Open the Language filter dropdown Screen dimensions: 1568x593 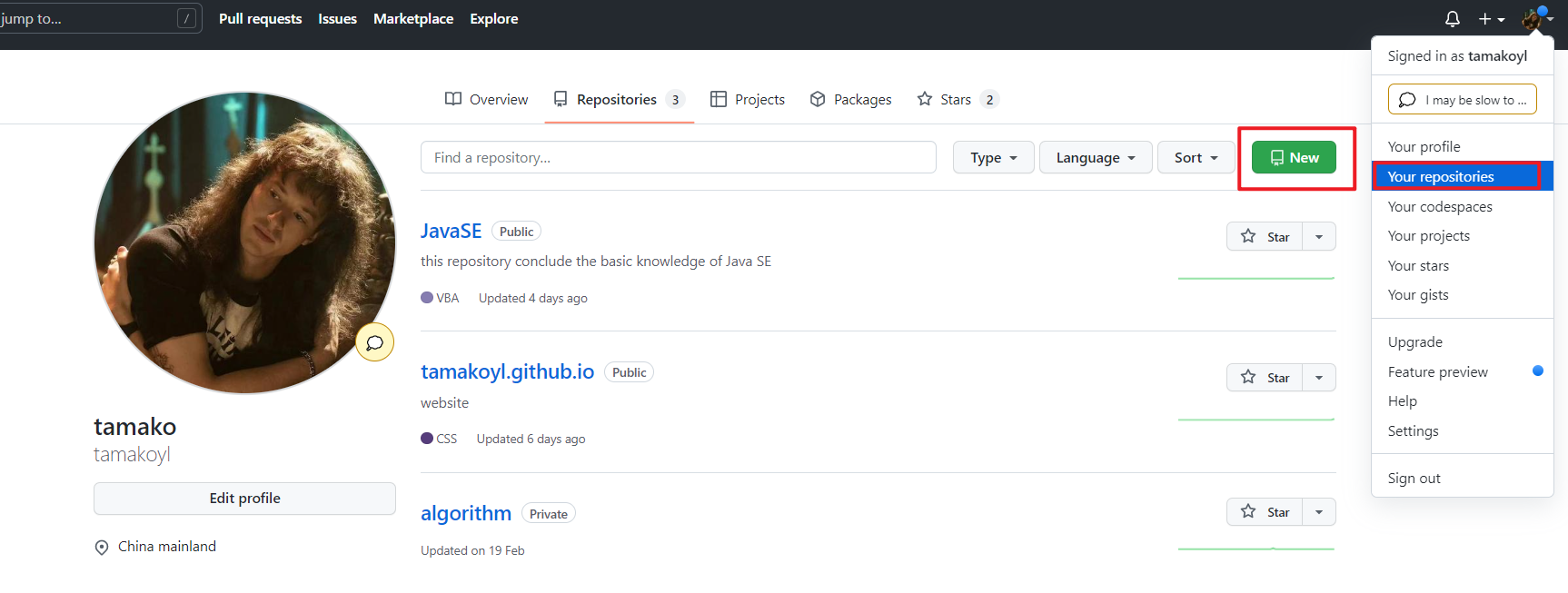[1096, 157]
